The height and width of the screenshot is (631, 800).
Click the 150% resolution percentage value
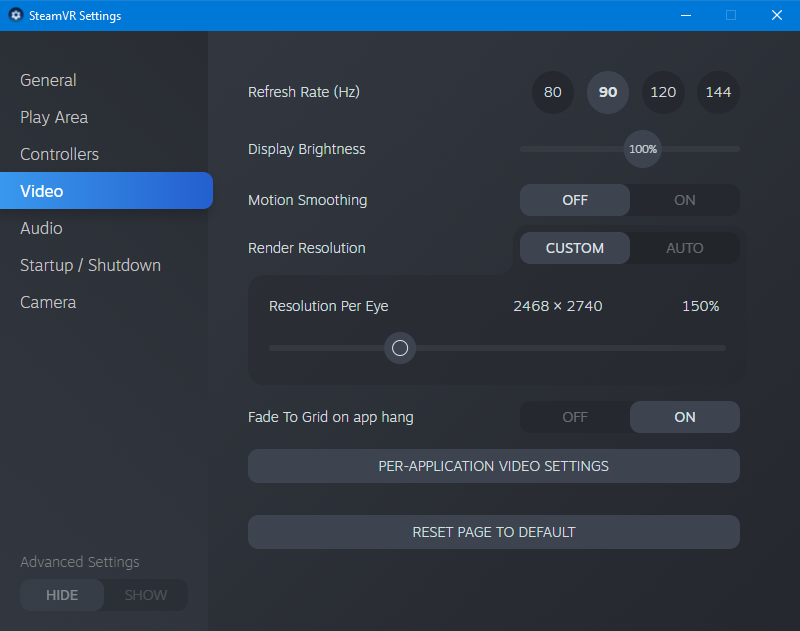tap(701, 306)
